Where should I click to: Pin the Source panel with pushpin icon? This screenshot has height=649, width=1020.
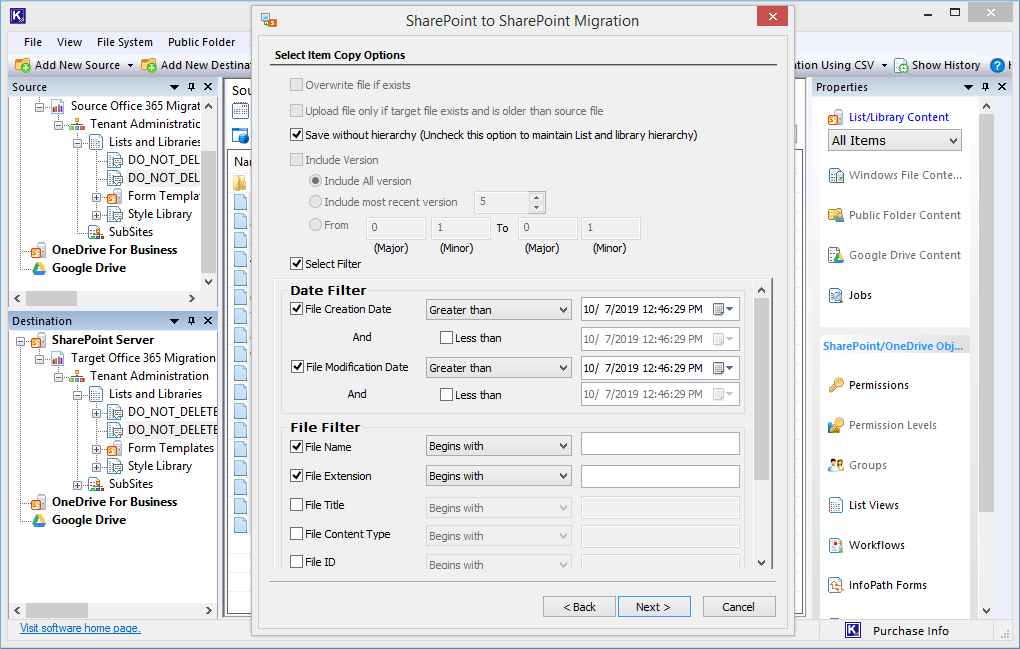(191, 86)
